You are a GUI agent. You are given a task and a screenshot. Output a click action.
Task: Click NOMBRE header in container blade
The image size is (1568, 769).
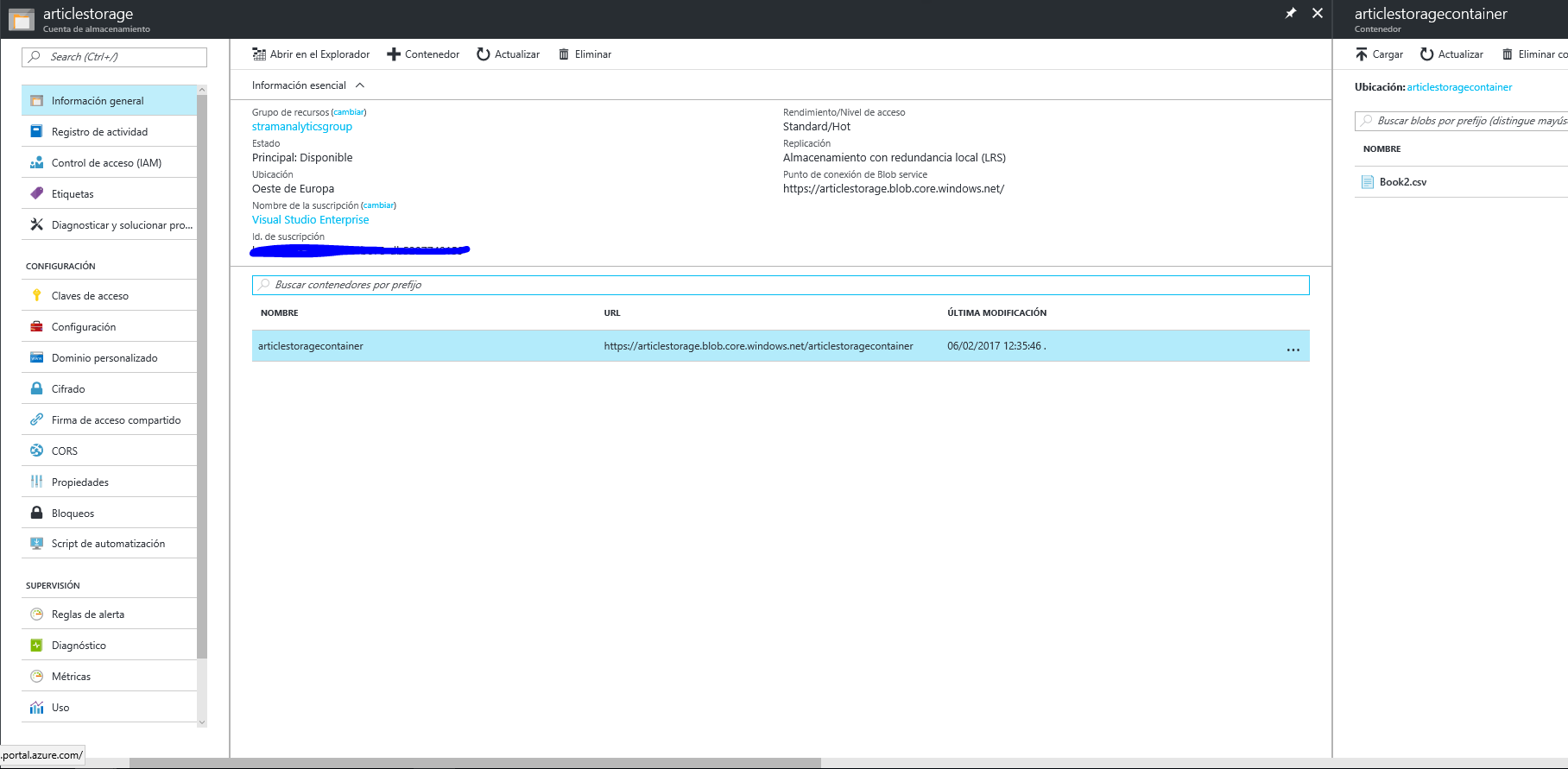click(1381, 149)
